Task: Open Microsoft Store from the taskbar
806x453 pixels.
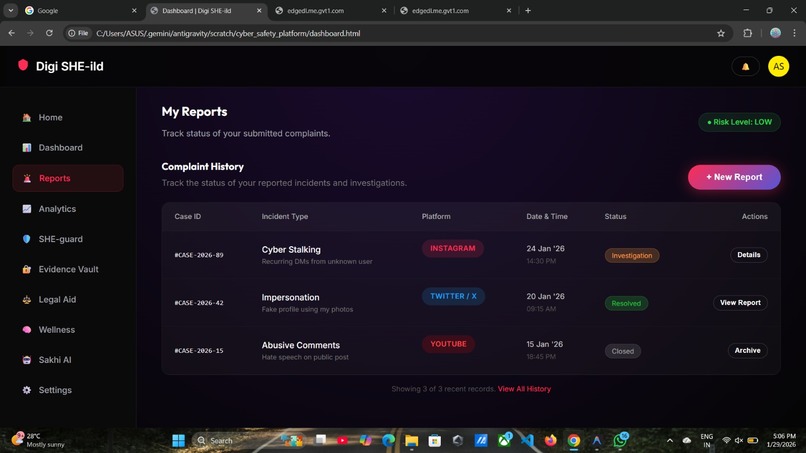Action: tap(435, 441)
